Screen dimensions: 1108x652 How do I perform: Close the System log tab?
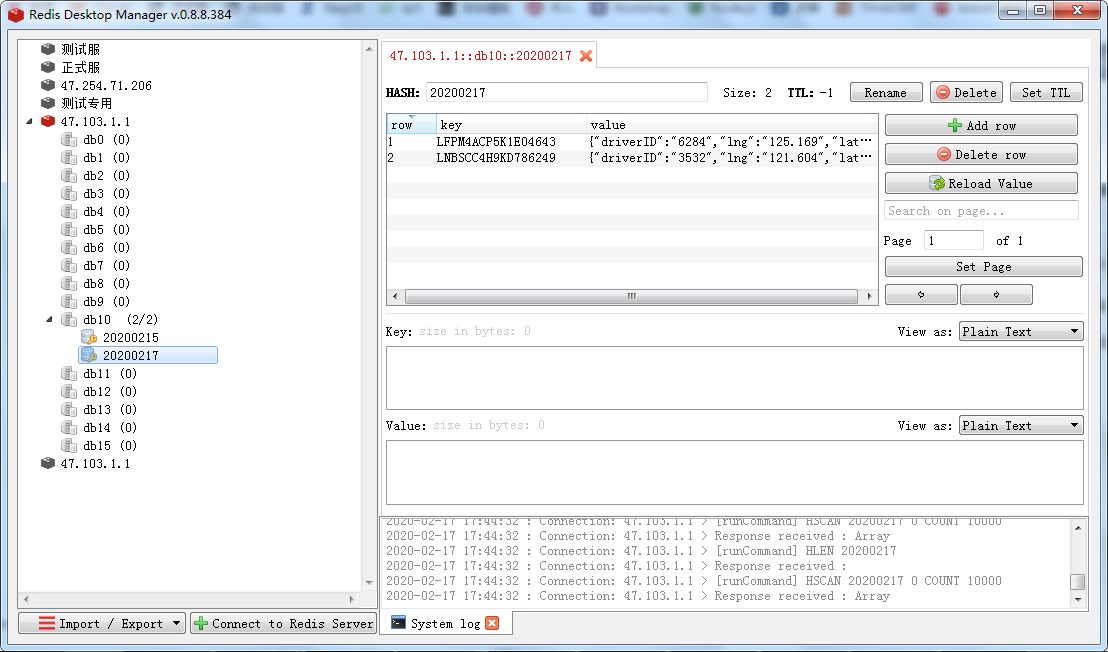tap(493, 623)
